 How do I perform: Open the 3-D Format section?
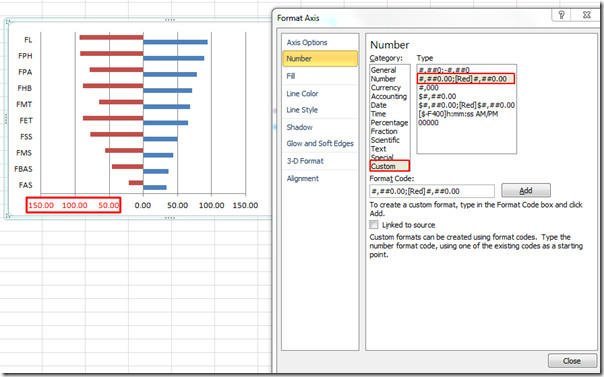(x=305, y=161)
